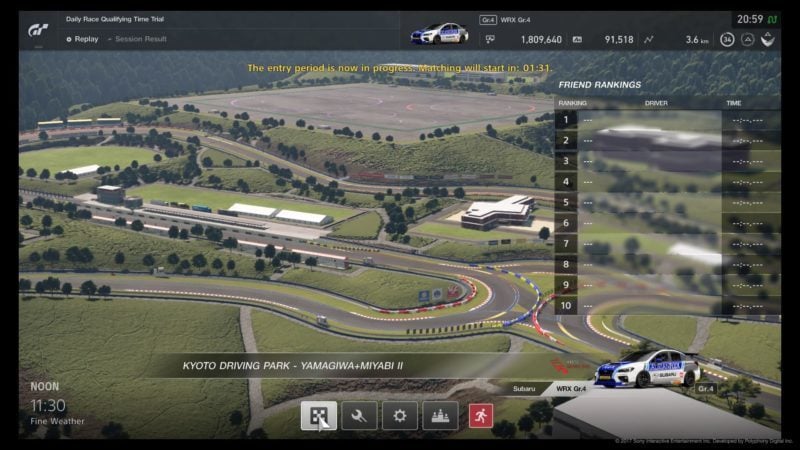Click the Subaru manufacturer label
Screen dimensions: 800x450
pos(524,389)
